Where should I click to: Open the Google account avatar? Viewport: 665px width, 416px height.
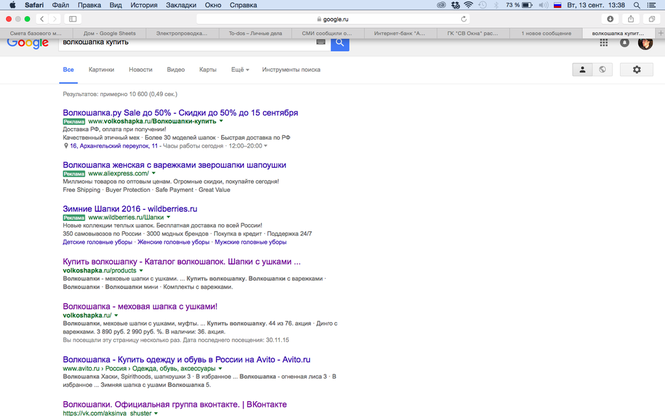click(x=645, y=43)
